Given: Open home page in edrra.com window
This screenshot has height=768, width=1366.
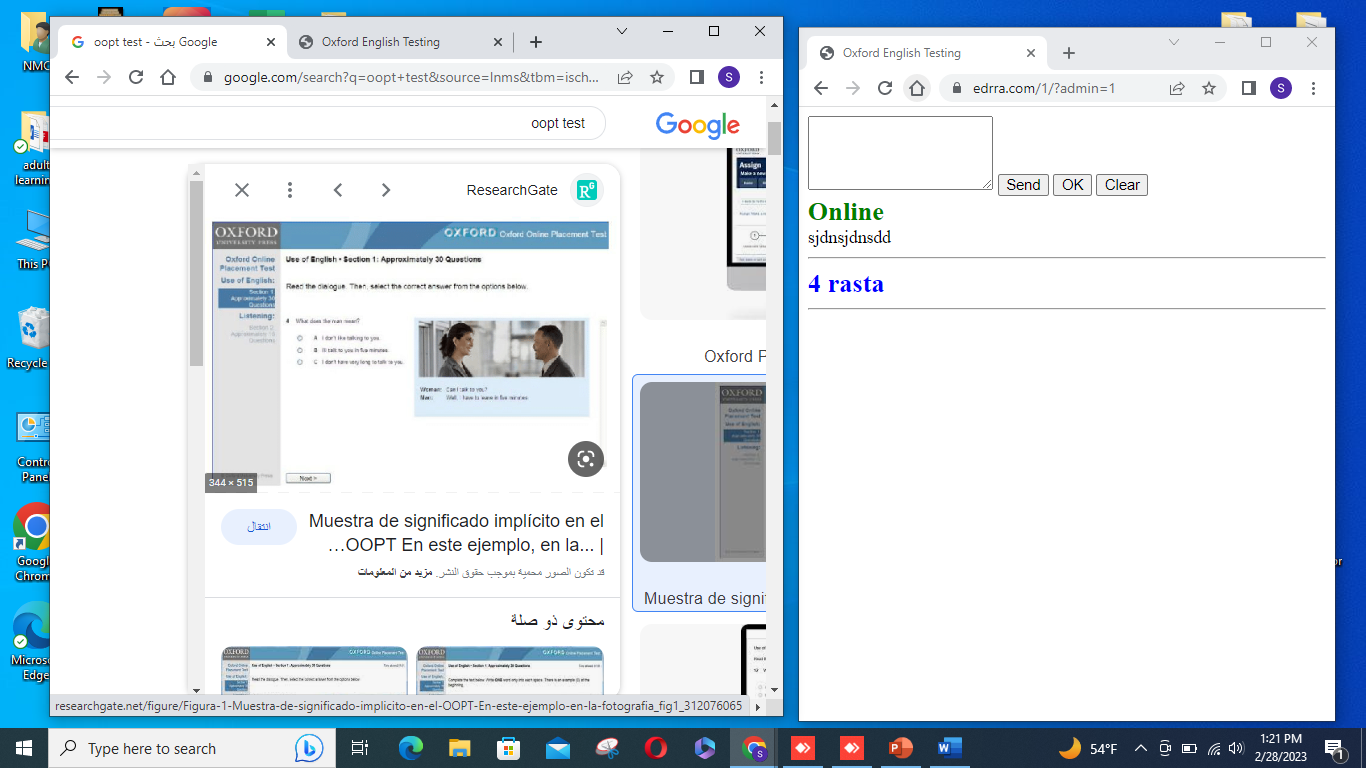Looking at the screenshot, I should coord(916,88).
